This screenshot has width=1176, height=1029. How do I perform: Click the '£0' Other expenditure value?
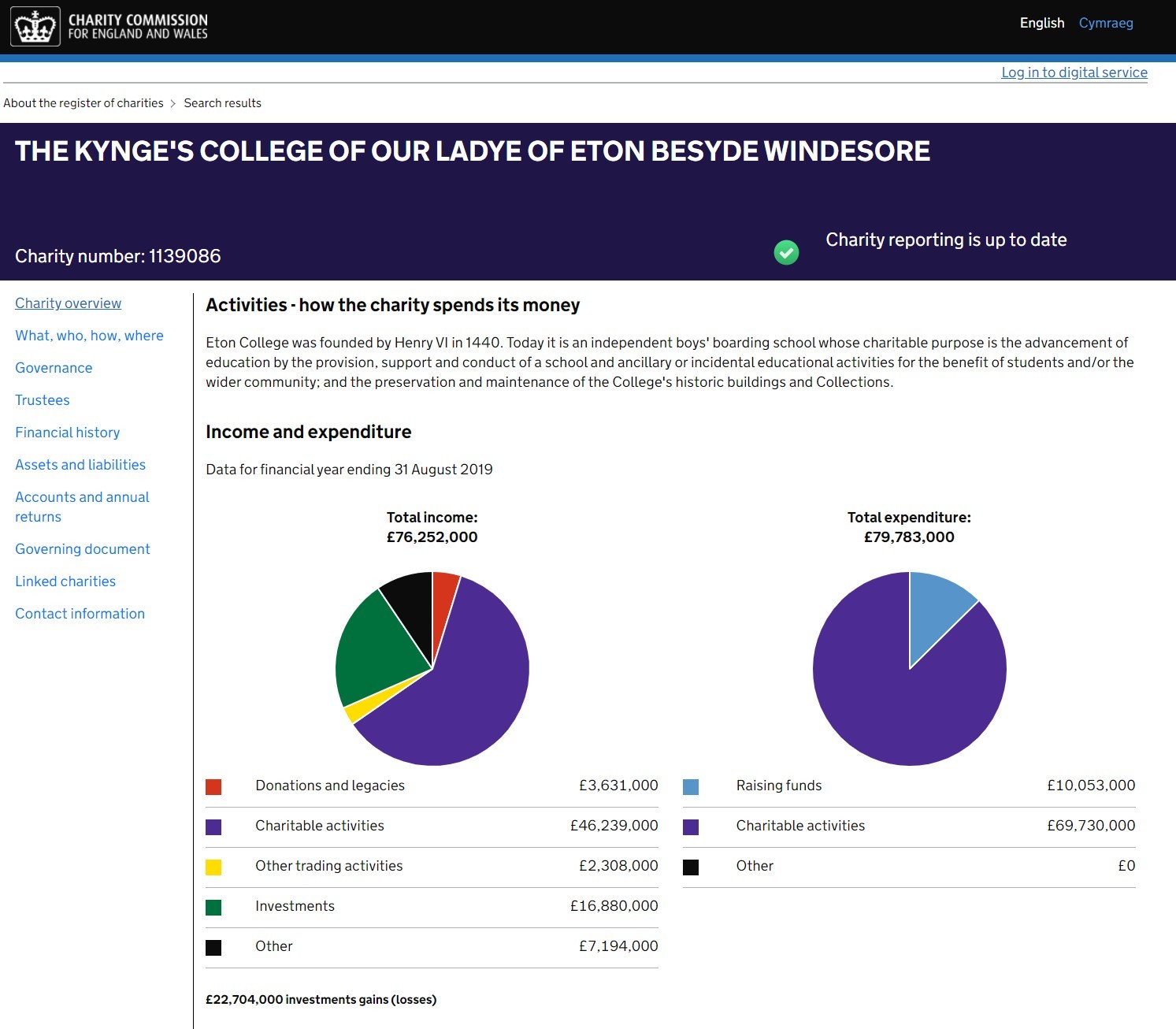click(x=1126, y=866)
